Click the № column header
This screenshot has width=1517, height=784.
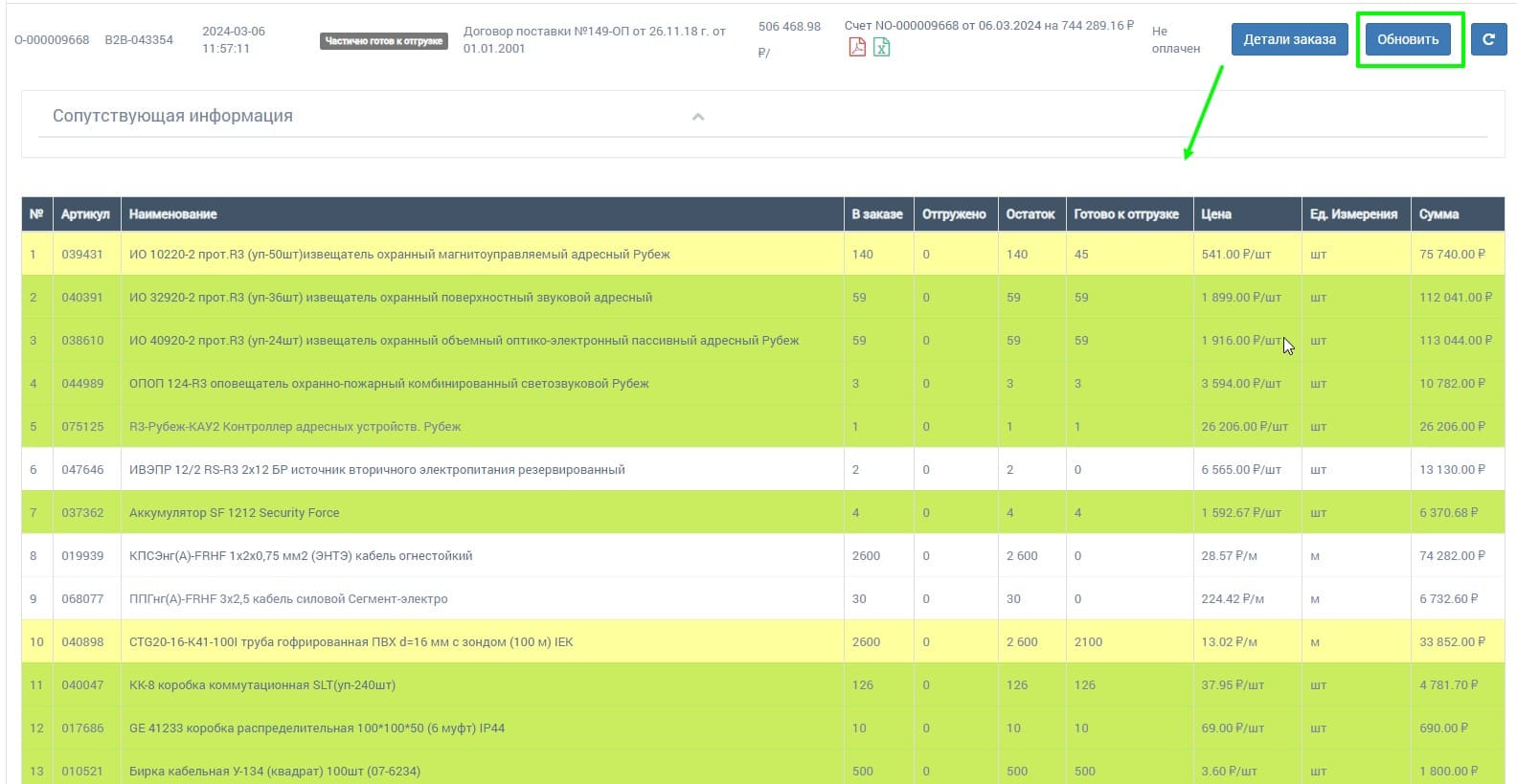pos(36,214)
